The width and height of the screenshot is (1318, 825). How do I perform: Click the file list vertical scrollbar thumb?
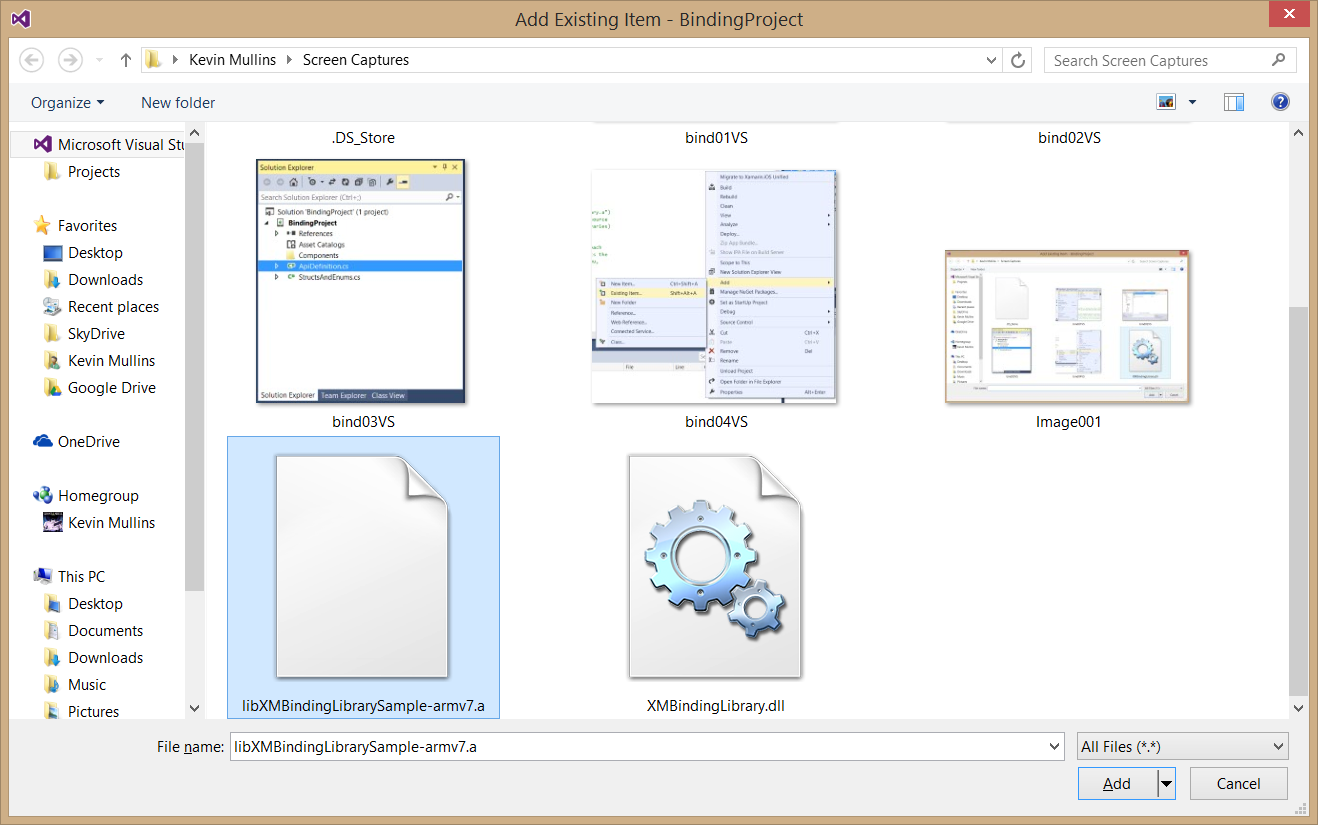click(1298, 501)
